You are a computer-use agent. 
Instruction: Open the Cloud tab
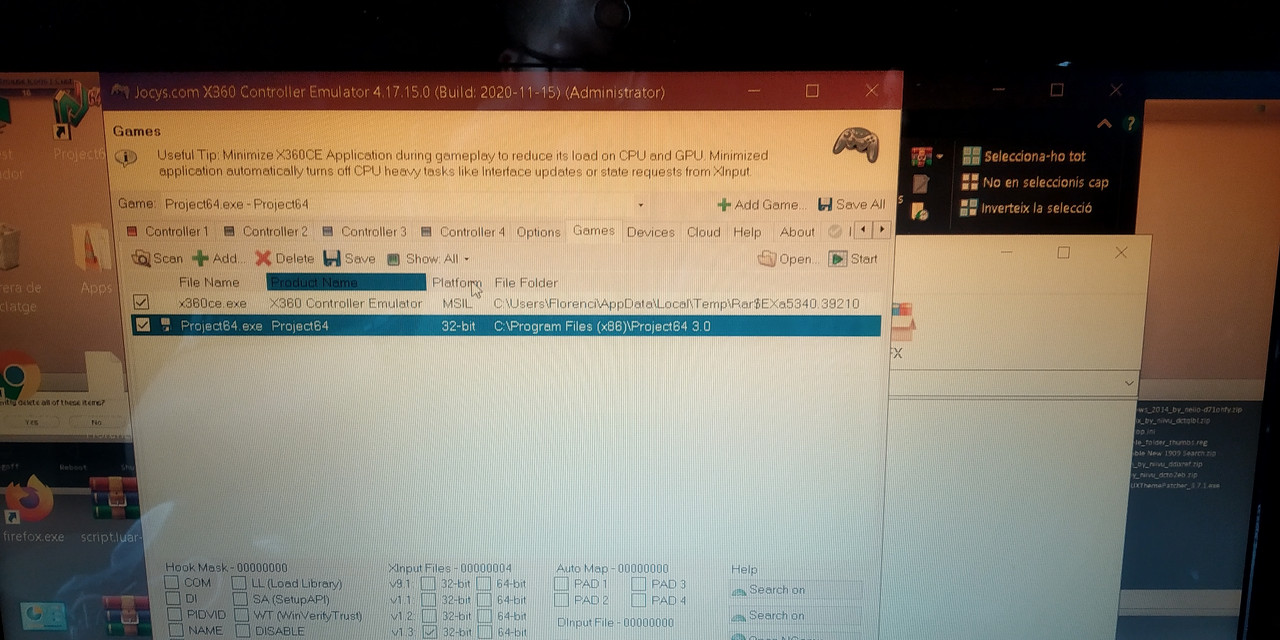coord(703,232)
